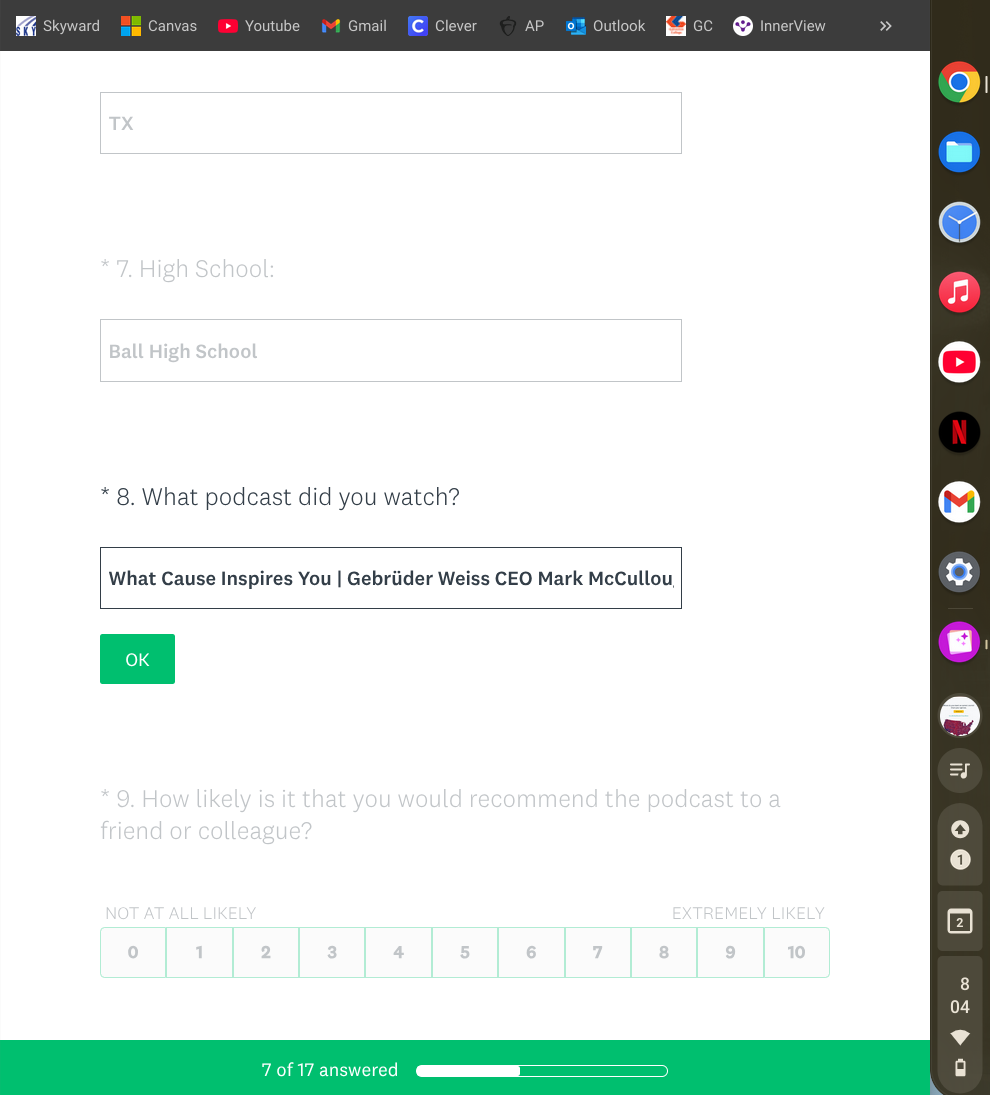Image resolution: width=990 pixels, height=1095 pixels.
Task: Click the green OK button
Action: (x=137, y=659)
